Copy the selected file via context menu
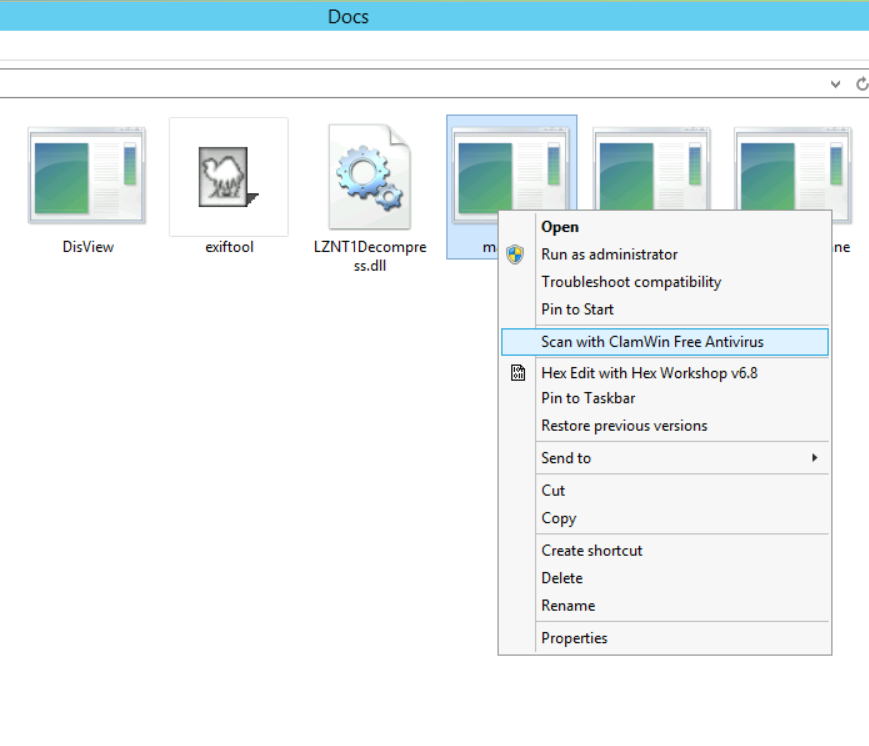Viewport: 869px width, 746px height. coord(558,518)
